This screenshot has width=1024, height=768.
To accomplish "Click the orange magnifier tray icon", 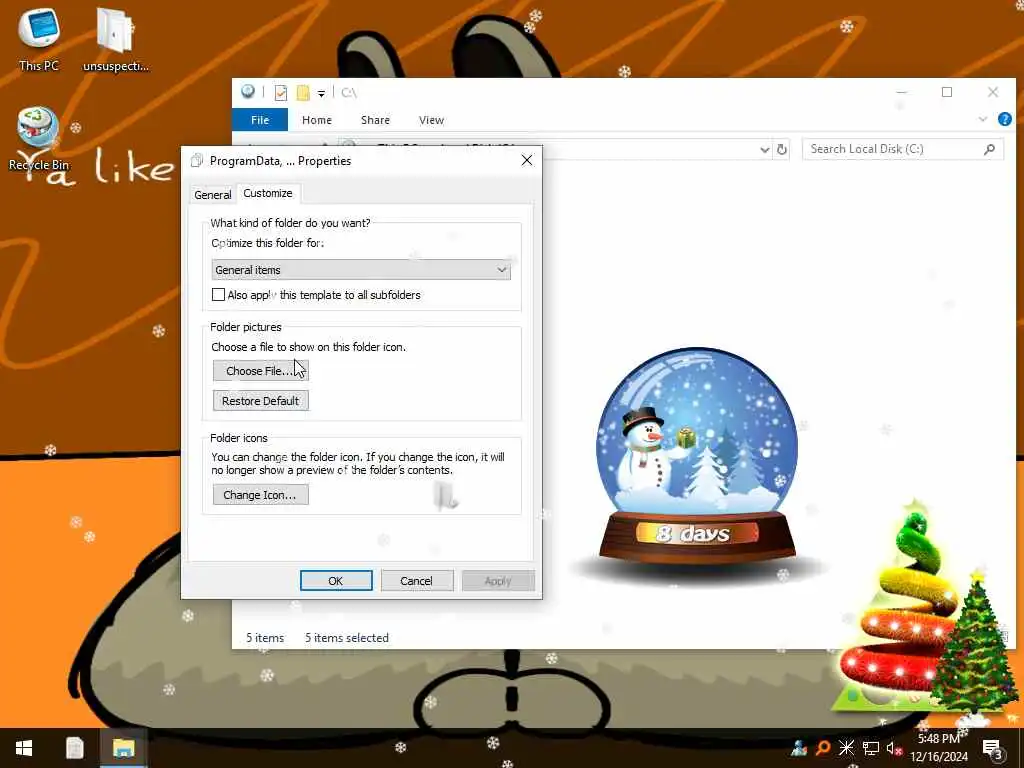I will pyautogui.click(x=823, y=748).
